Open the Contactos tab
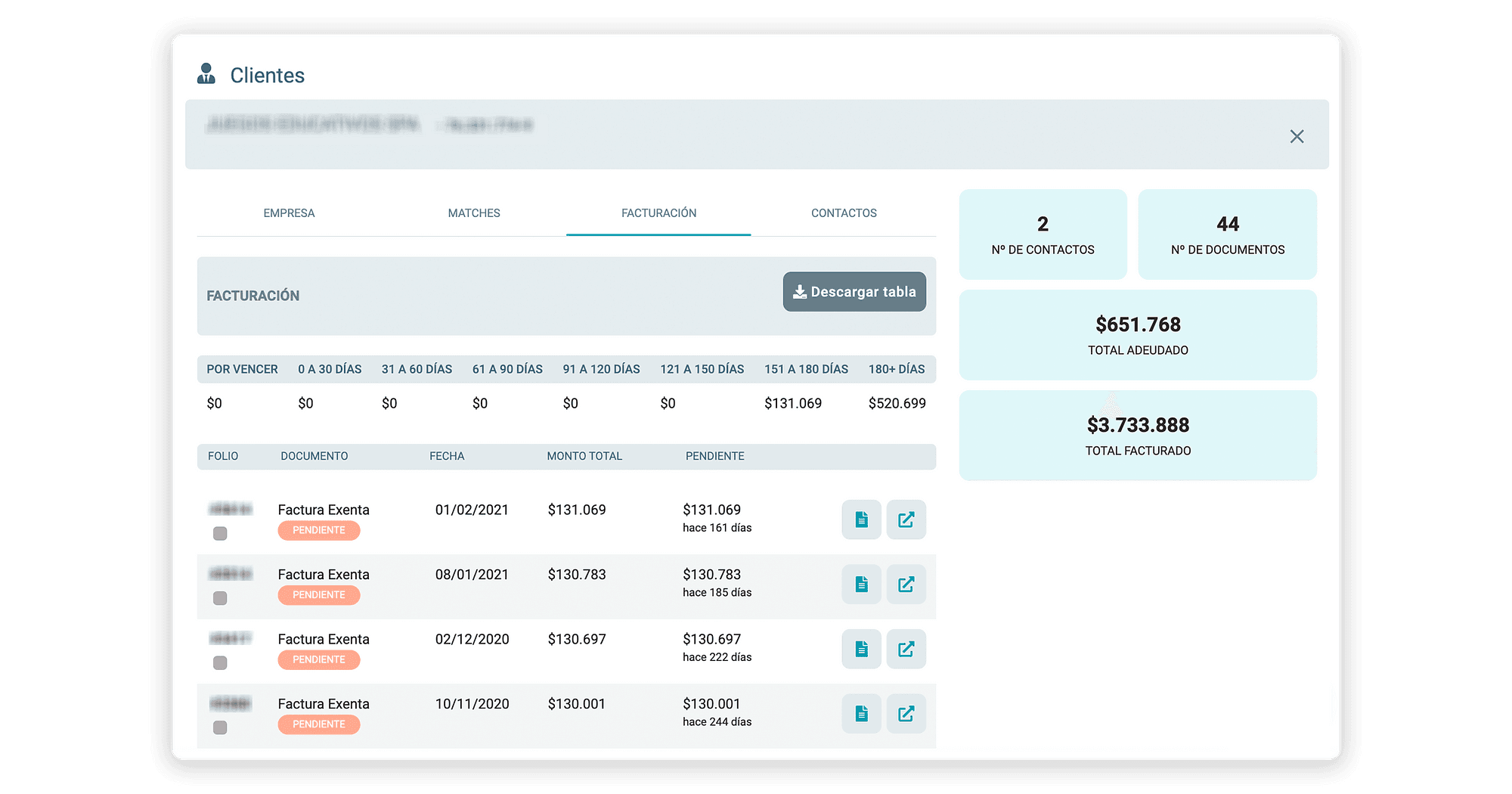The image size is (1512, 794). tap(844, 213)
